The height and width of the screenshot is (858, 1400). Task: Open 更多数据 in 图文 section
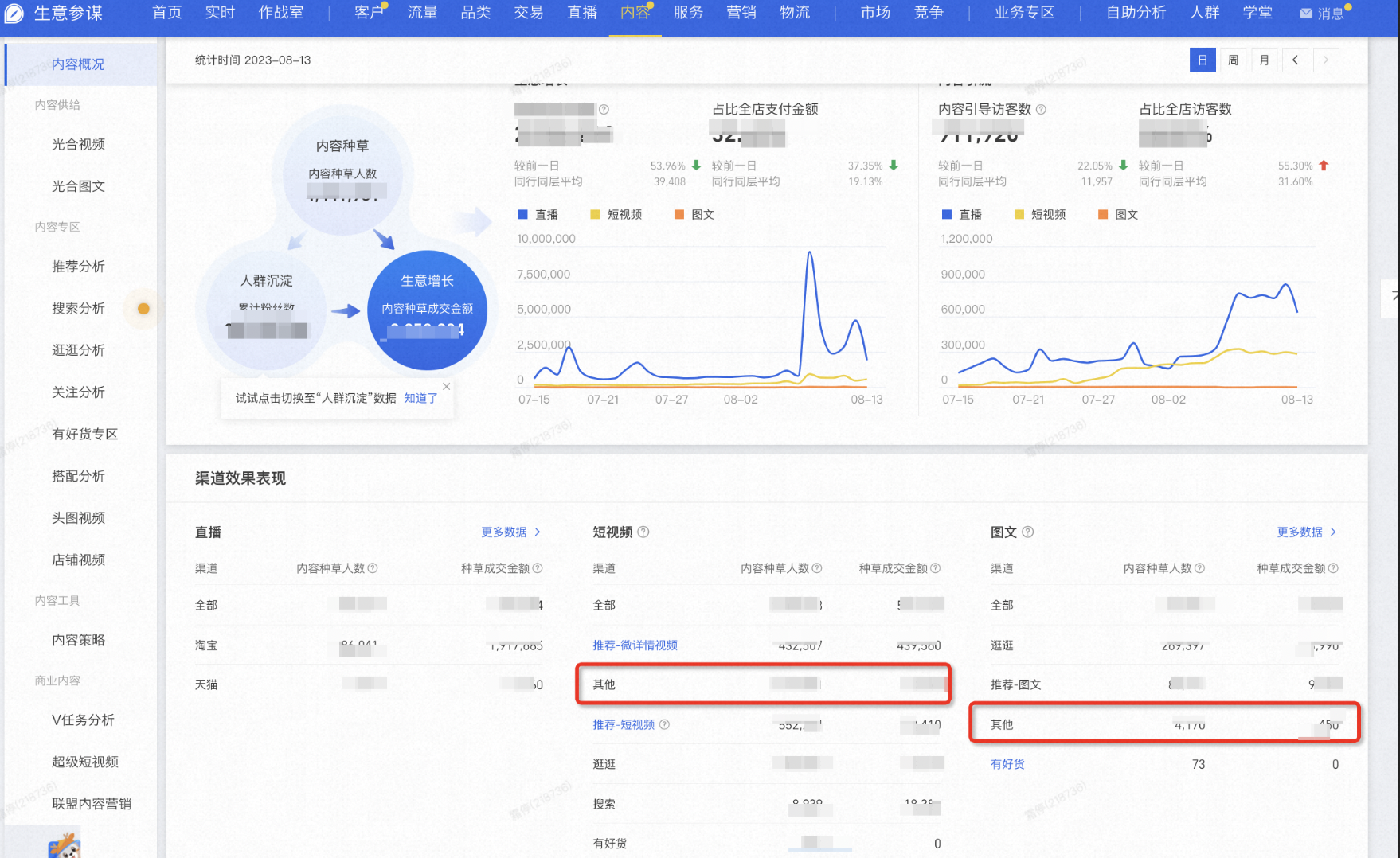coord(1307,532)
